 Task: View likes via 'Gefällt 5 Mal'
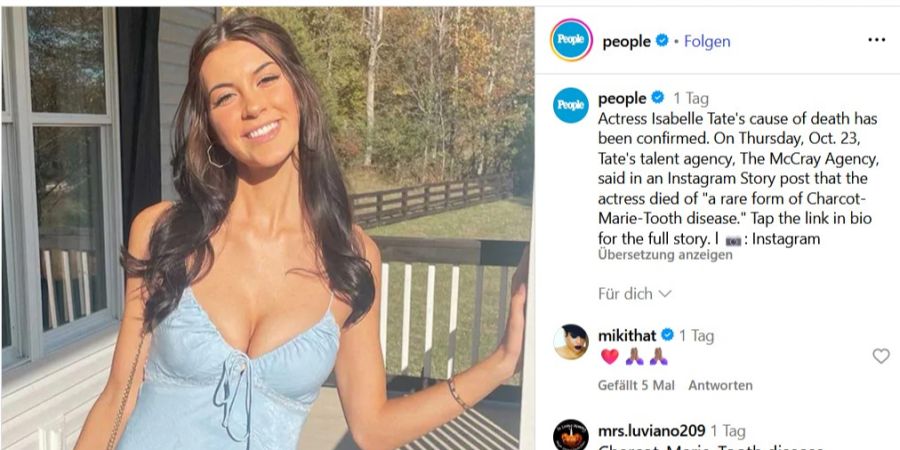636,386
